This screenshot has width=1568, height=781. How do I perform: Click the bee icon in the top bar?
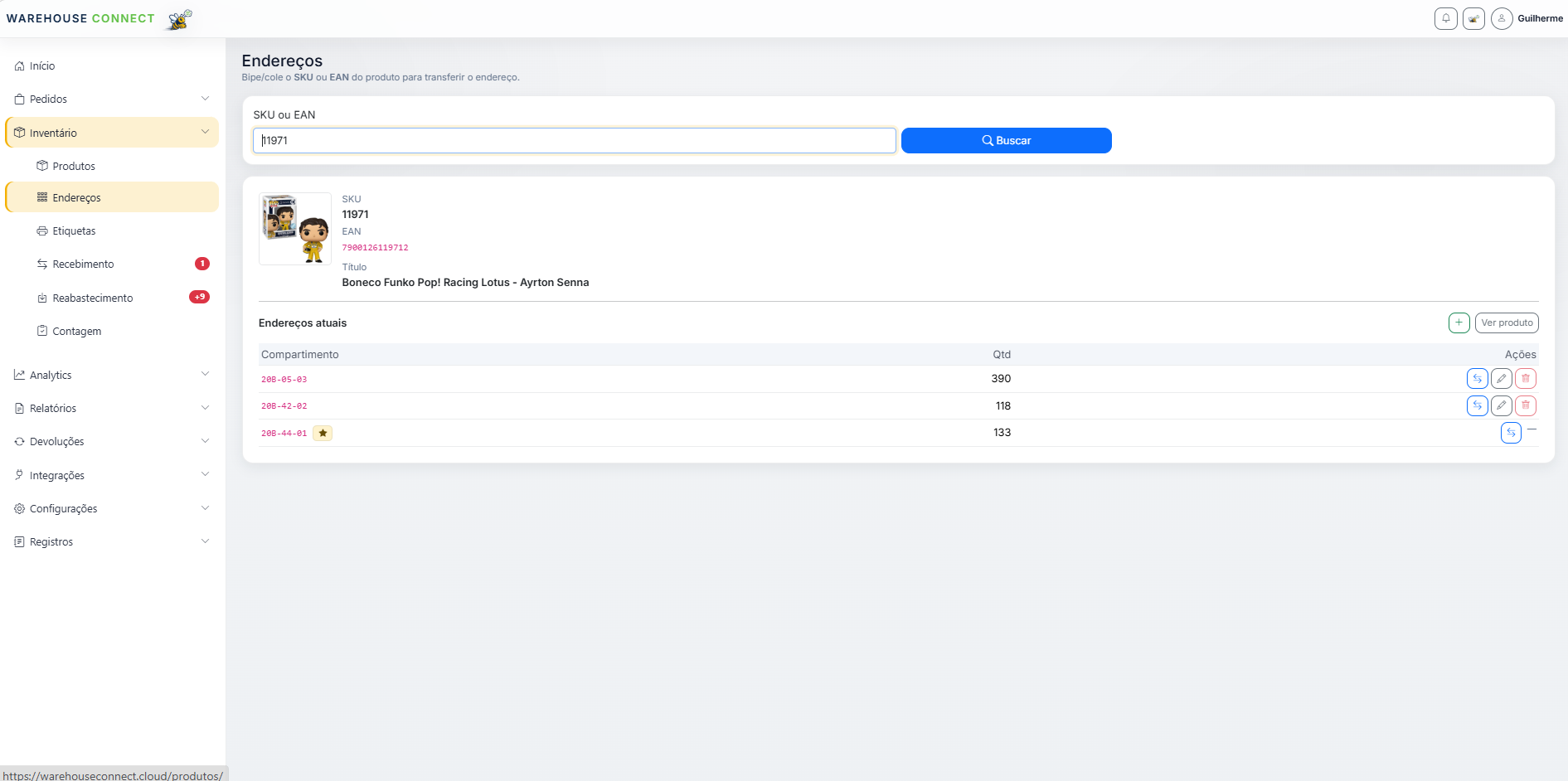point(1473,18)
